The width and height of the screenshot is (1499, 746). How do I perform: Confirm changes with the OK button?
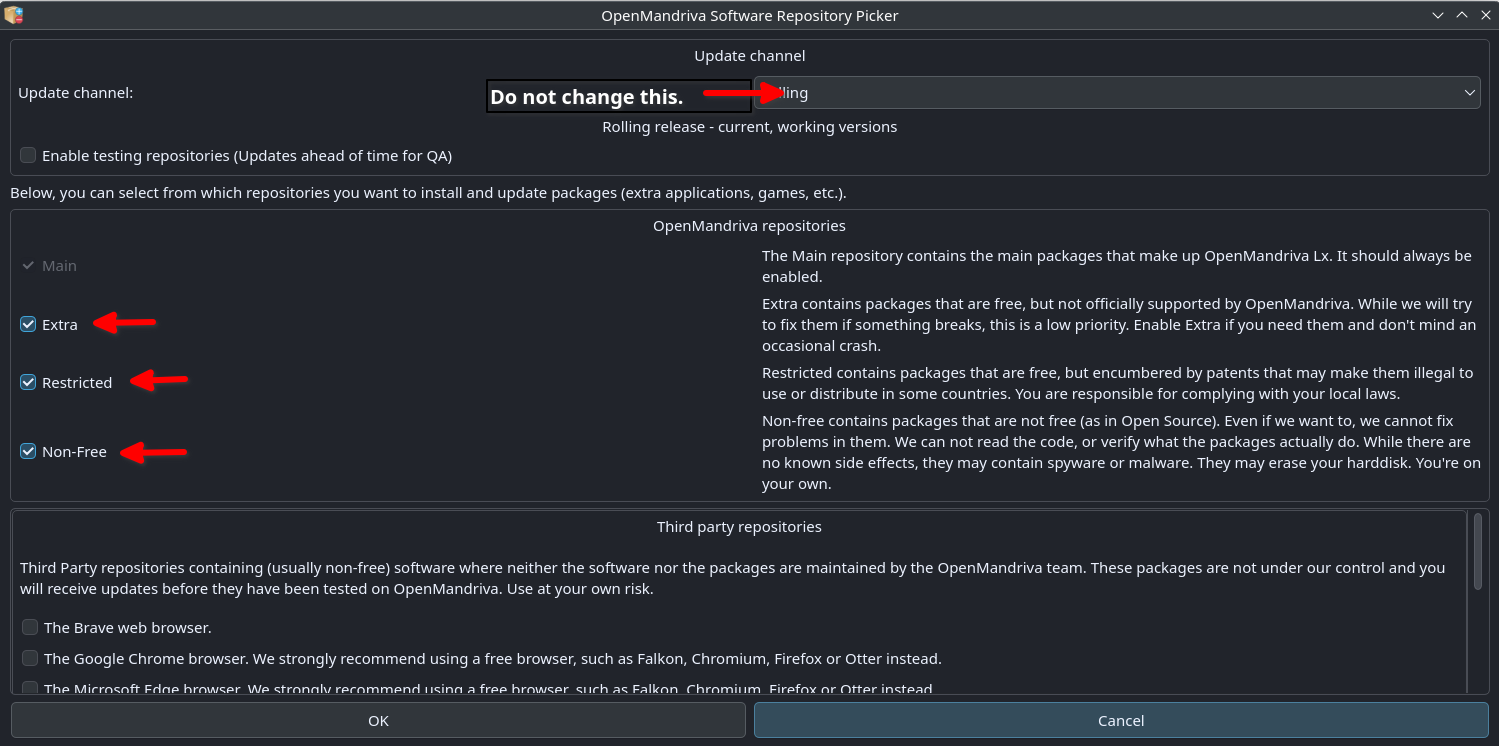(378, 720)
